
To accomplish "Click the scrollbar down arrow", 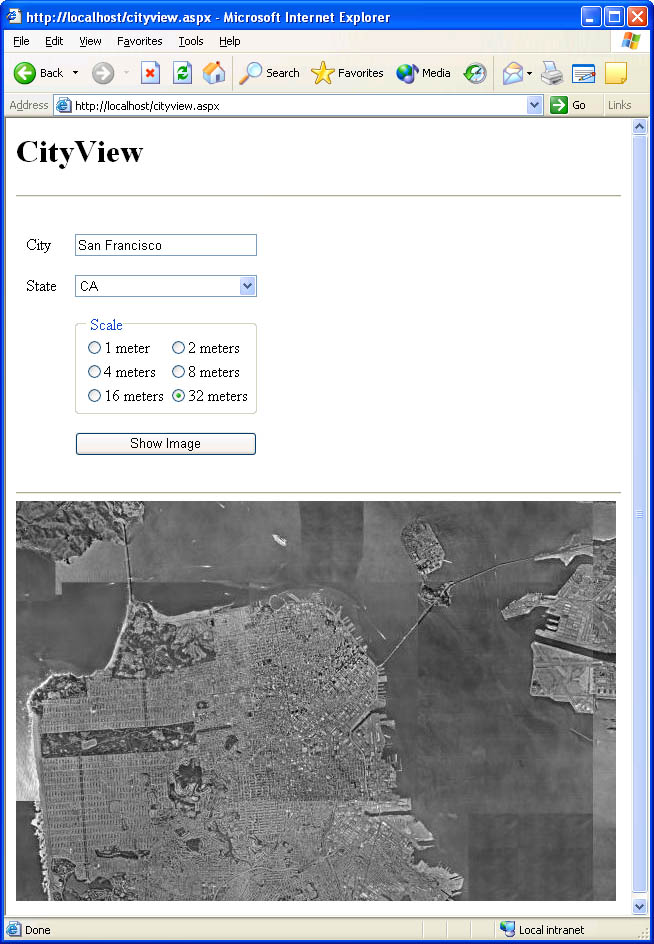I will [x=639, y=906].
